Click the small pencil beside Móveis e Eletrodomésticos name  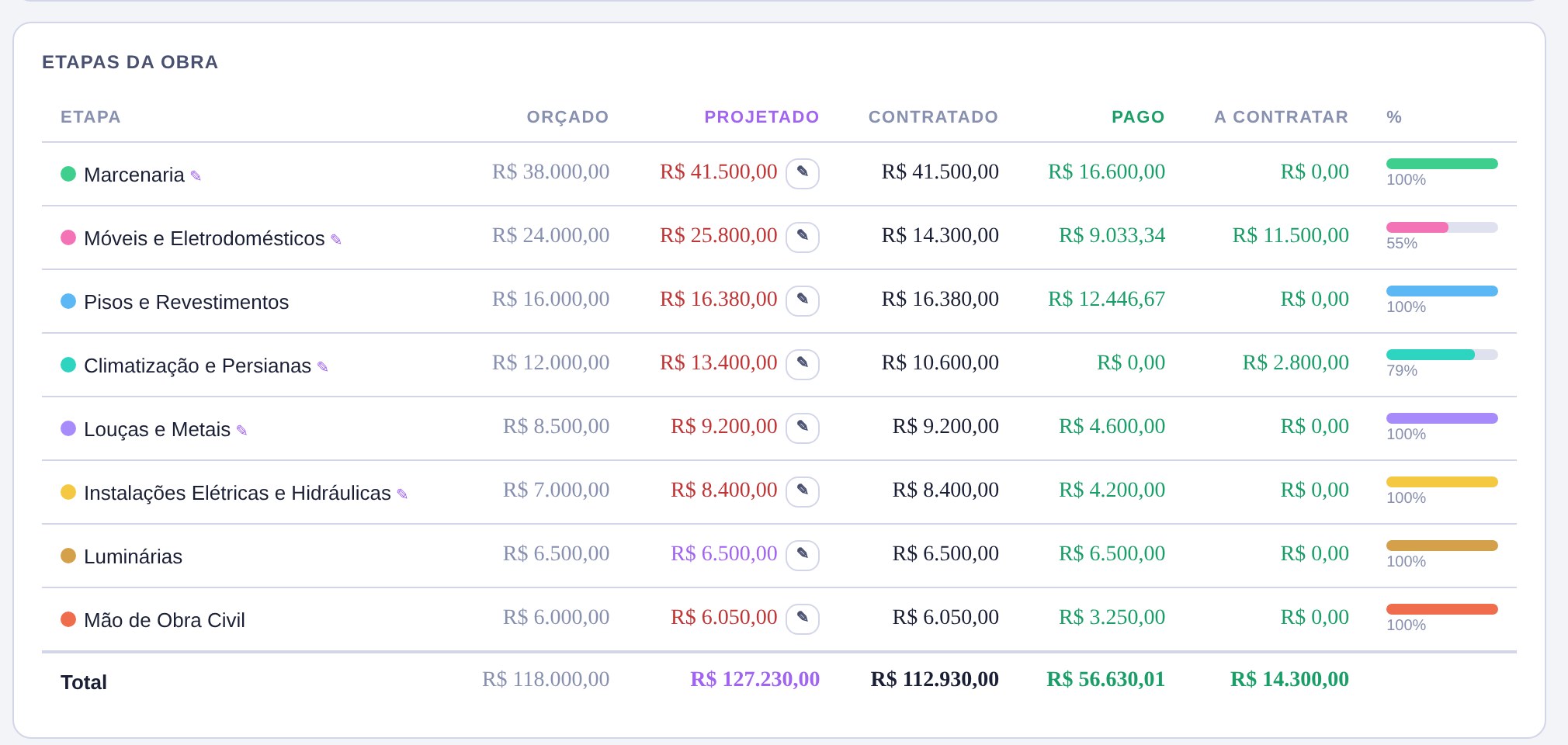(336, 240)
